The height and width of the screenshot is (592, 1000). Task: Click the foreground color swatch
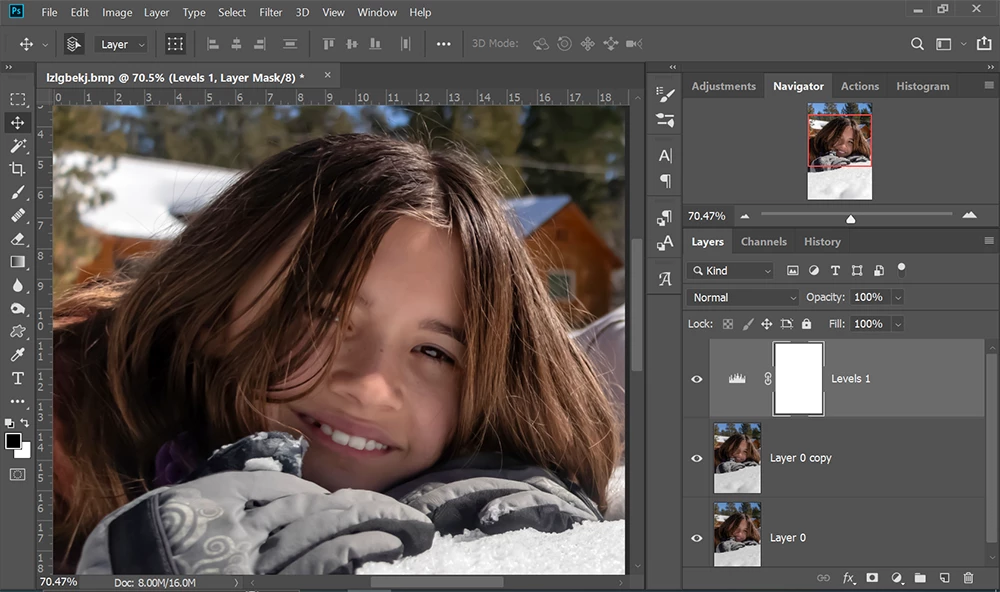pyautogui.click(x=13, y=441)
